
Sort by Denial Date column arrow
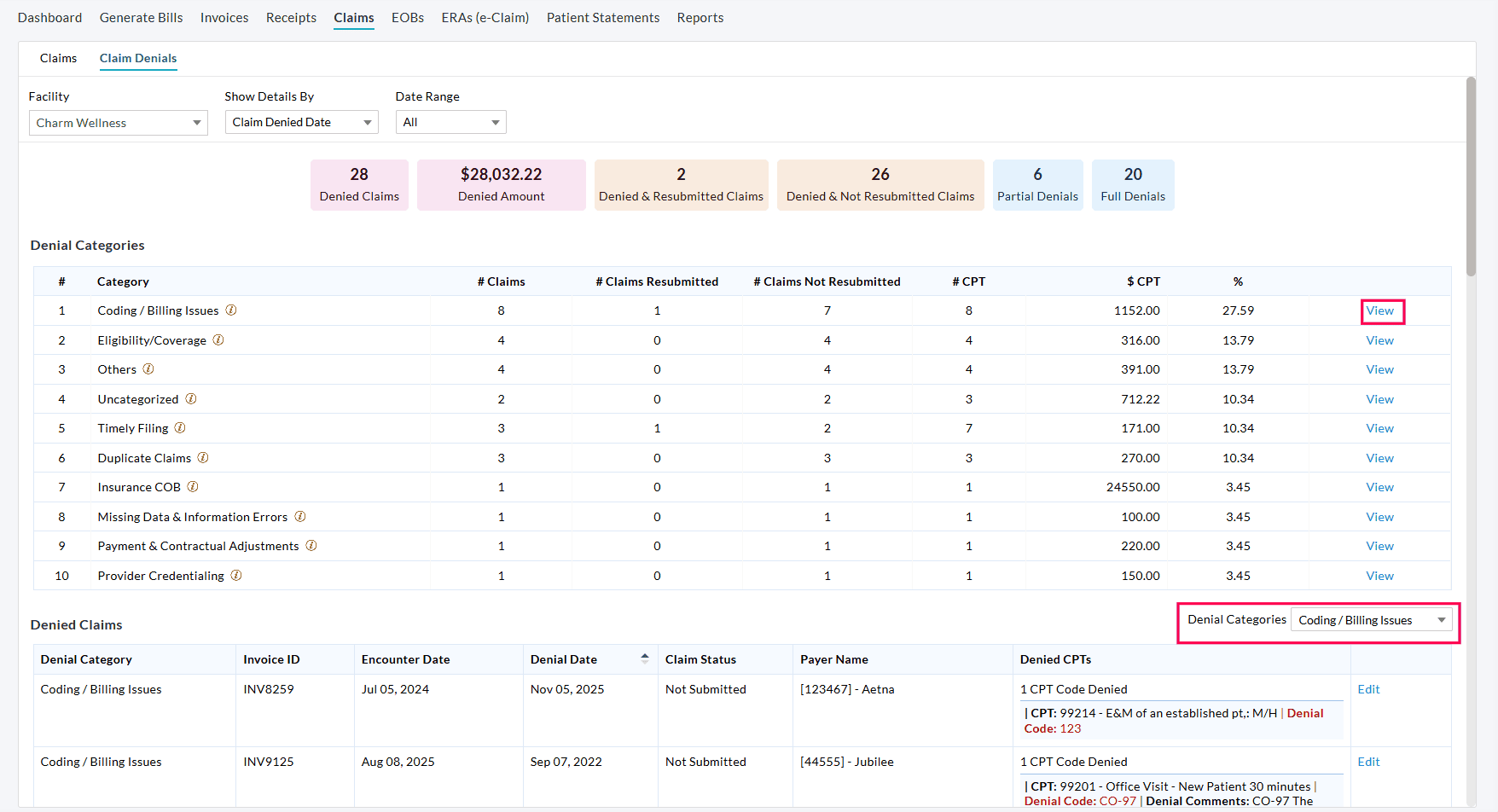pos(645,658)
